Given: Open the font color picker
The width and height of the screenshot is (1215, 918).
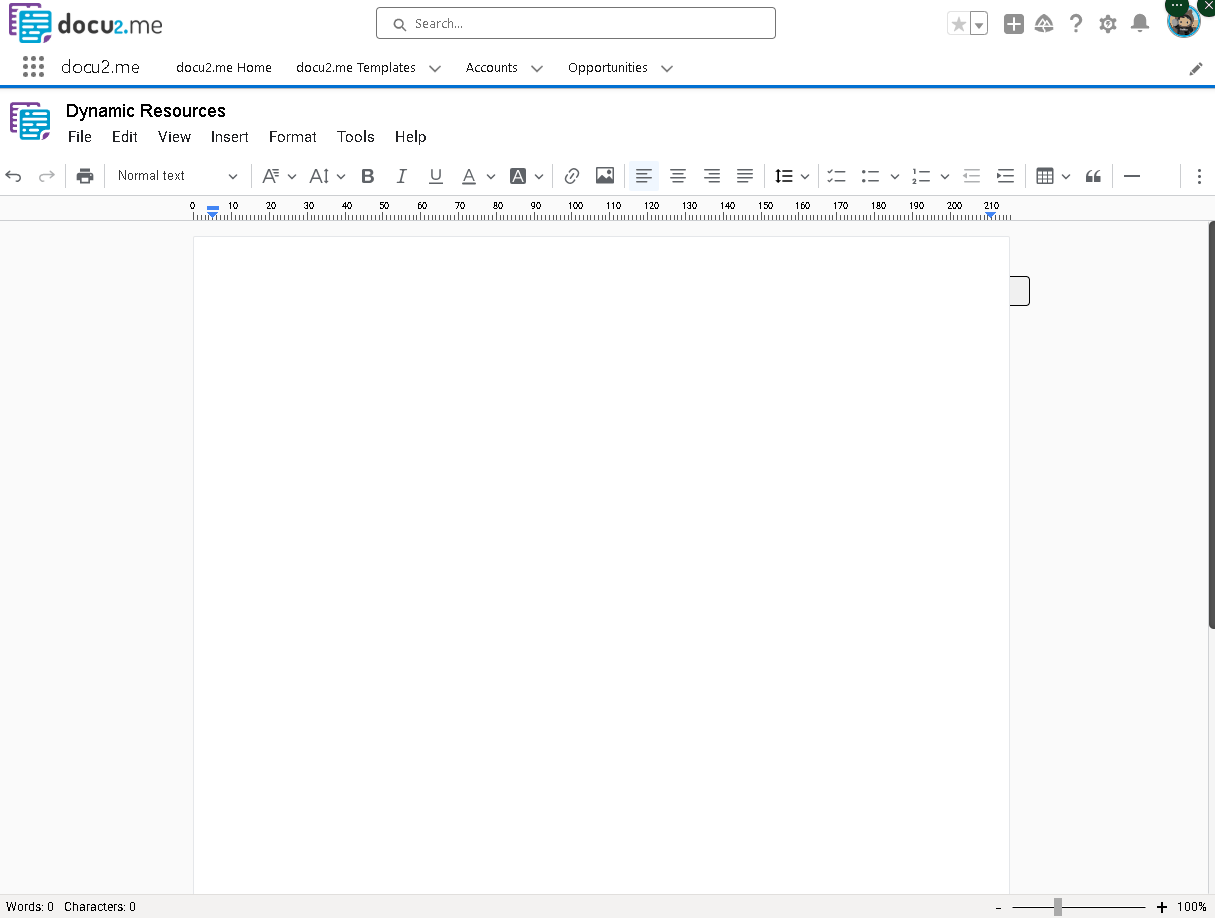Looking at the screenshot, I should tap(478, 176).
